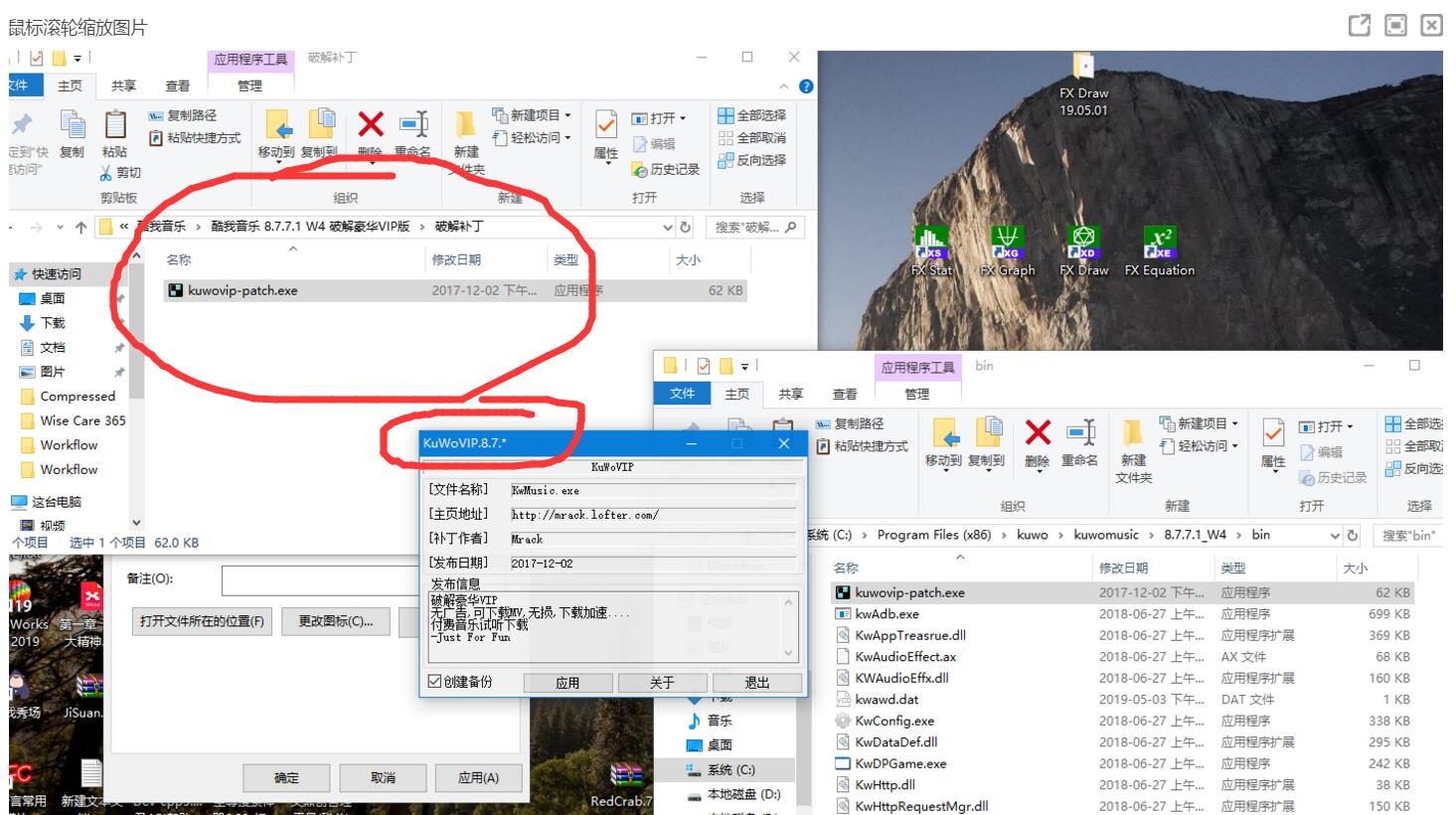Click the up arrow in 破解补丁 window navigation
Viewport: 1456px width, 815px height.
(81, 228)
